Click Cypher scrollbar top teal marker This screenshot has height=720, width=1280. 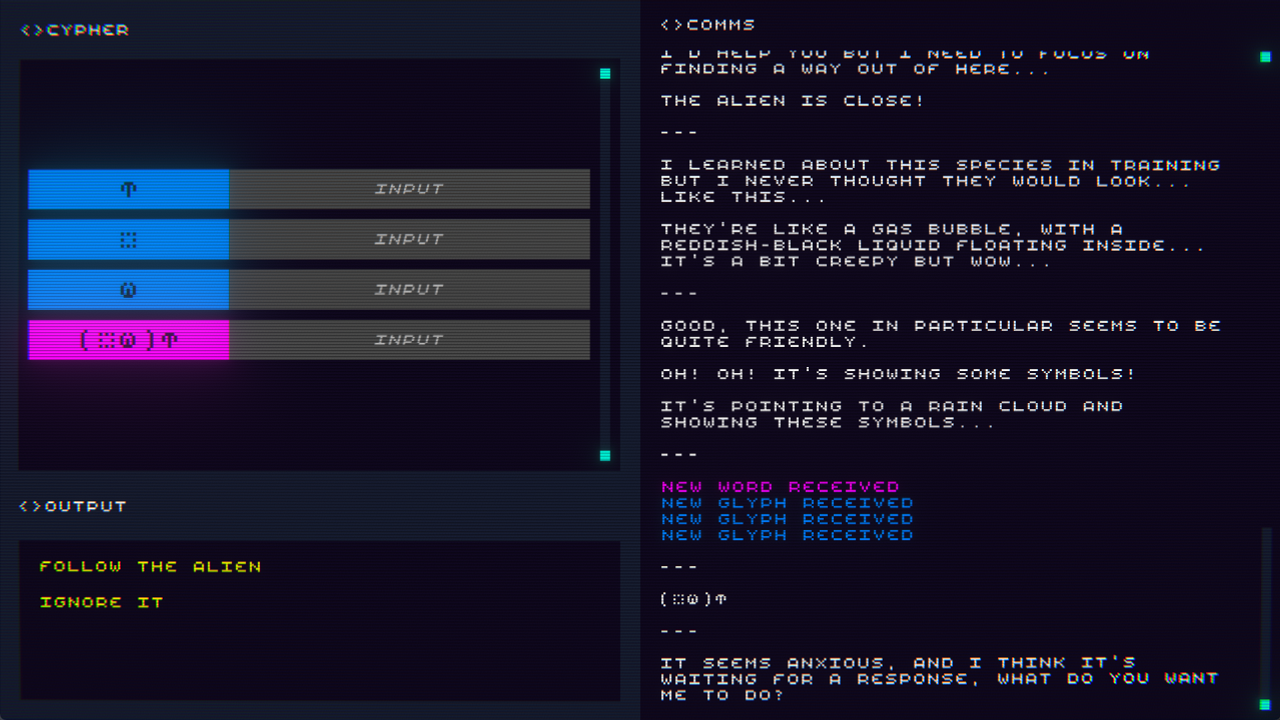pos(605,74)
